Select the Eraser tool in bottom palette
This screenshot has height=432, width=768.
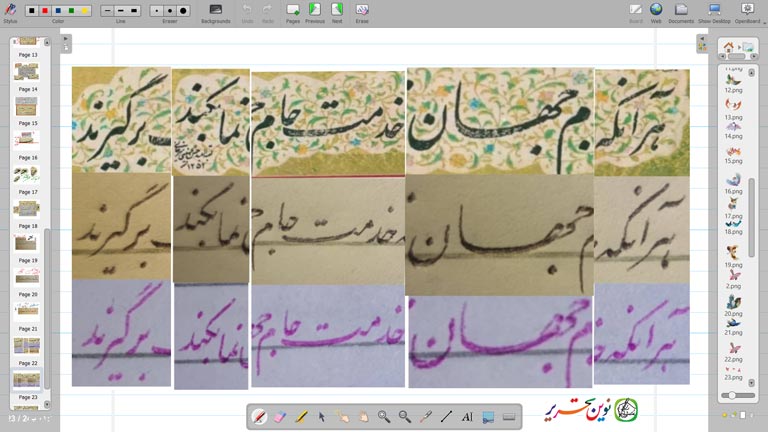280,416
